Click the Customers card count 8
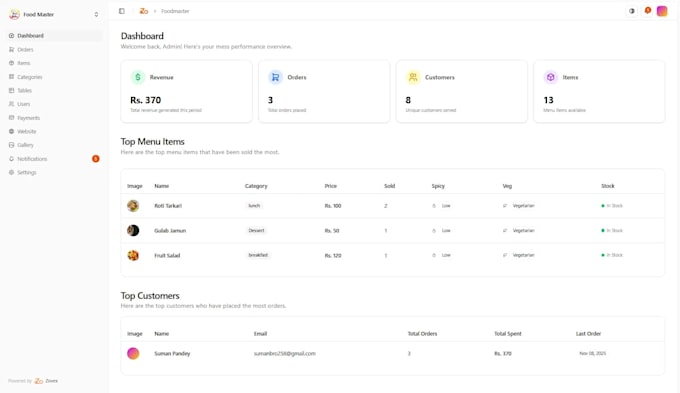680x393 pixels. [x=408, y=100]
